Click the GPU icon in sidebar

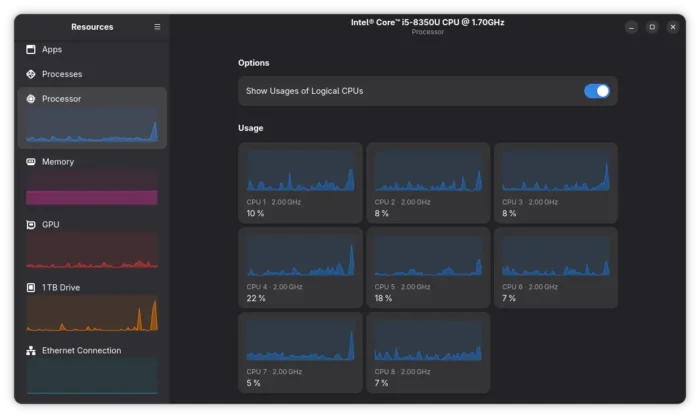pyautogui.click(x=31, y=225)
